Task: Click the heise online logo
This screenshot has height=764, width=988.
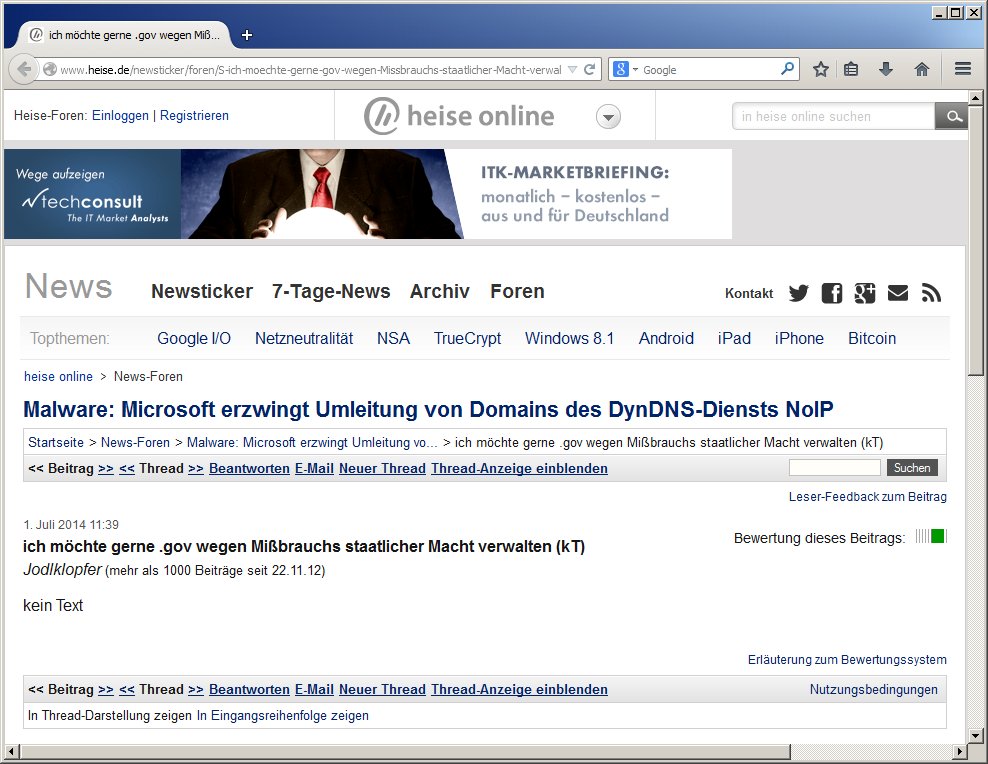Action: tap(459, 116)
